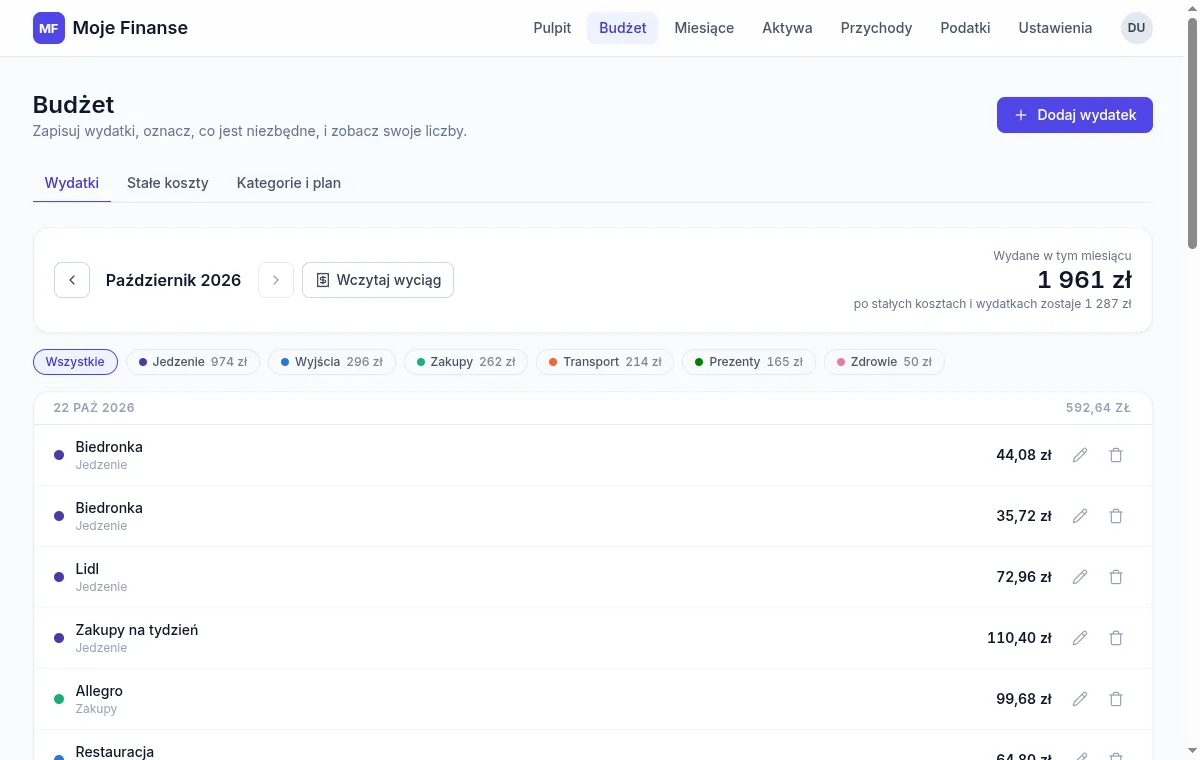Viewport: 1200px width, 760px height.
Task: Select Budżet in the top navigation
Action: [622, 28]
